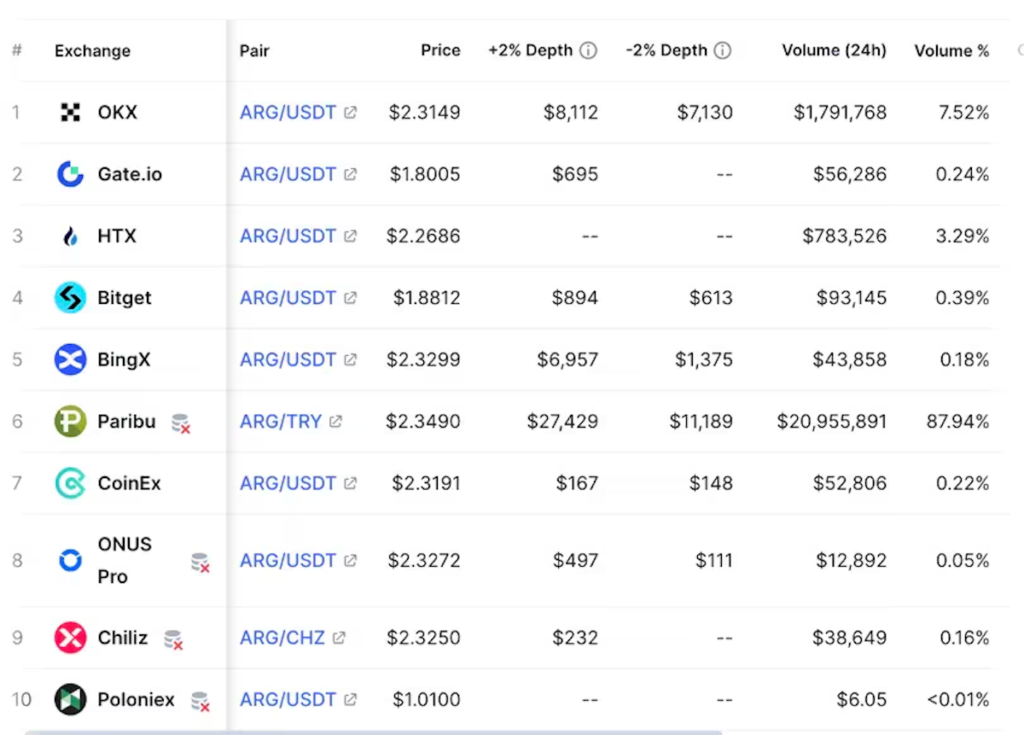
Task: Click external link icon in OKX row
Action: (x=351, y=112)
